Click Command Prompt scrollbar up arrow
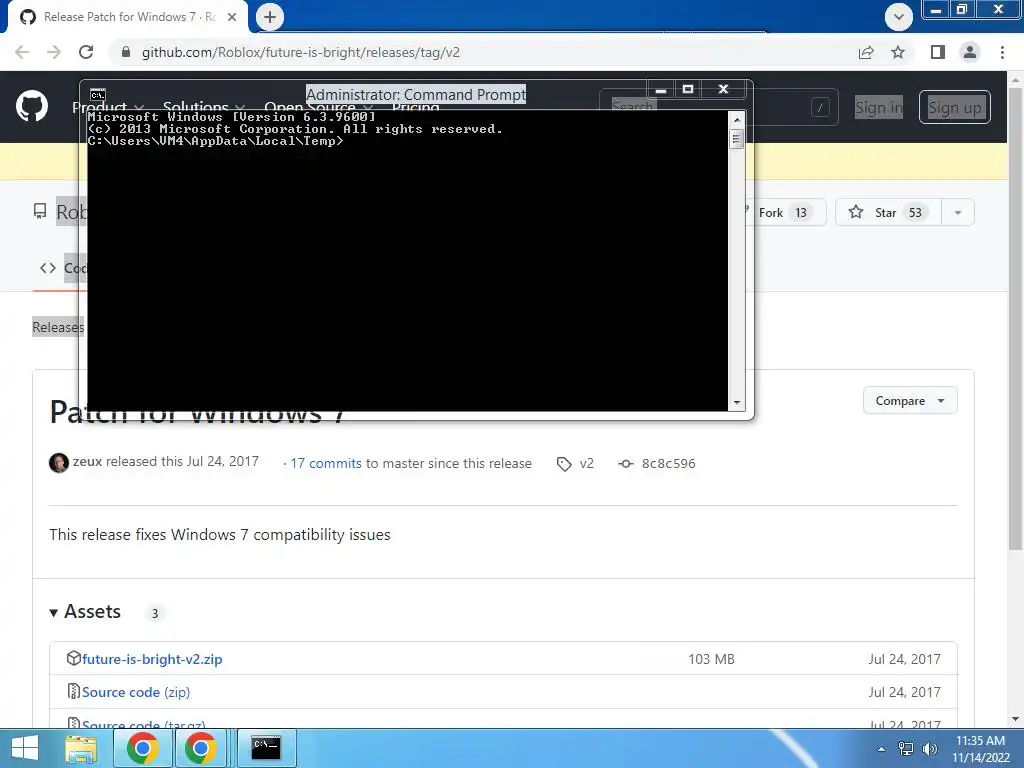 pyautogui.click(x=737, y=120)
